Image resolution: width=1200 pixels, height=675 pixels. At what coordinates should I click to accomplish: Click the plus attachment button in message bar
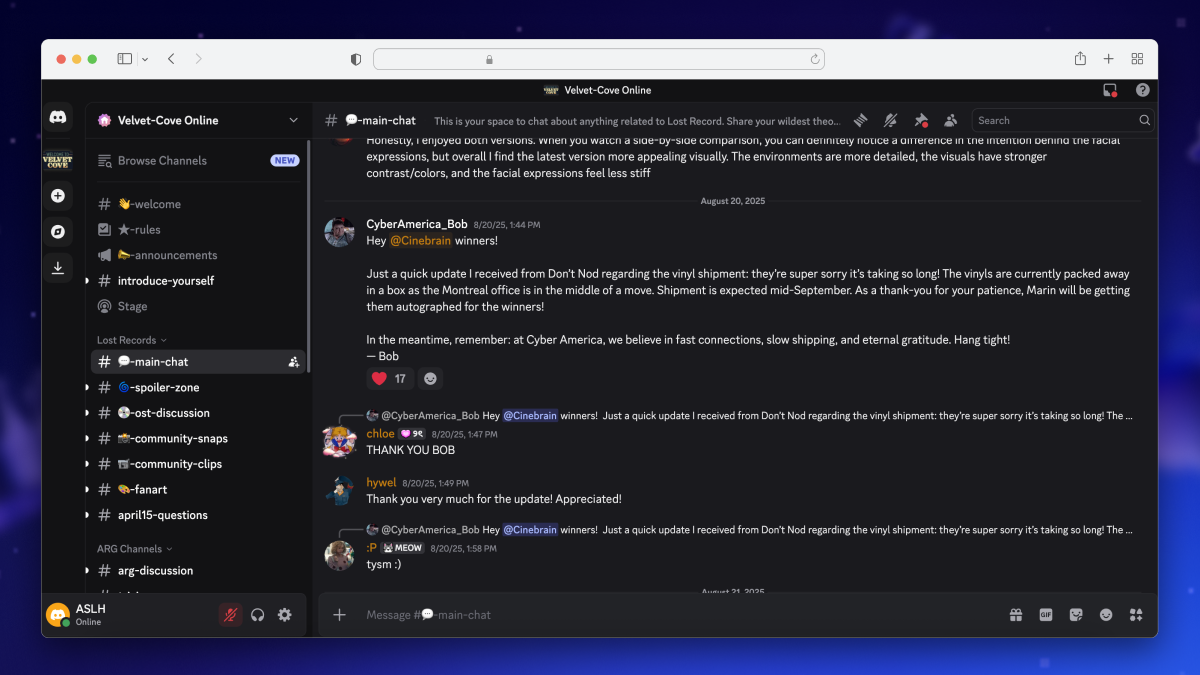339,615
